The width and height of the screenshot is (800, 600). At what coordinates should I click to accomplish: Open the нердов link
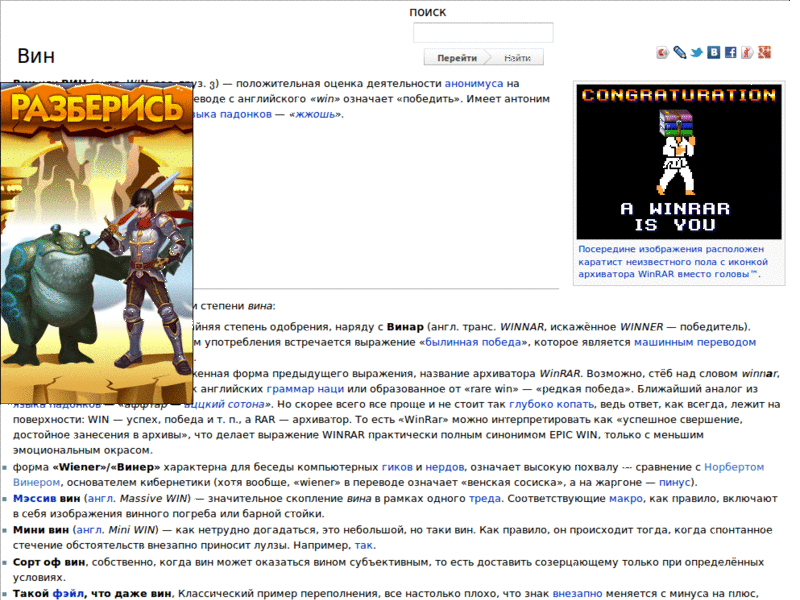click(x=445, y=467)
